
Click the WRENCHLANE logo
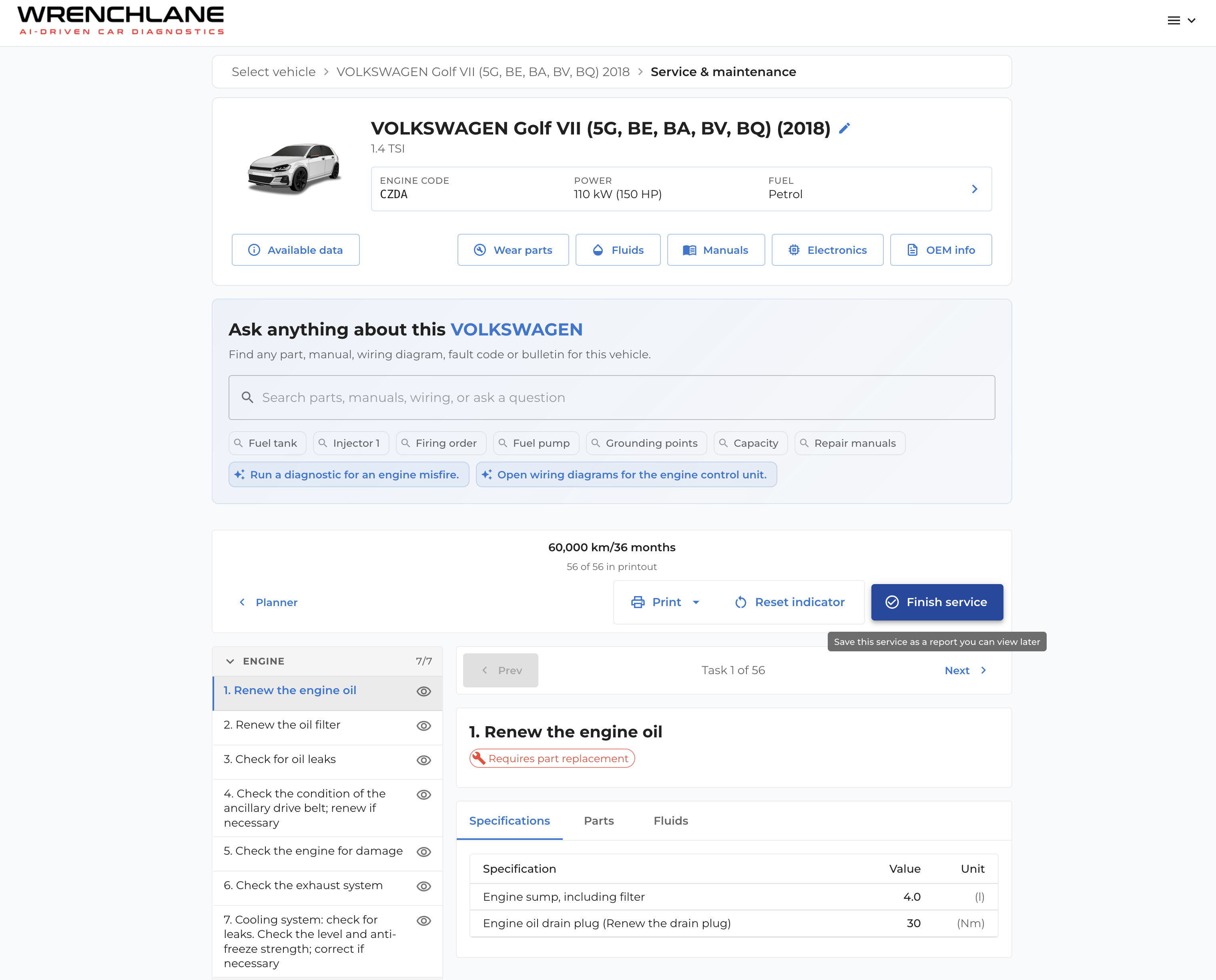point(121,21)
